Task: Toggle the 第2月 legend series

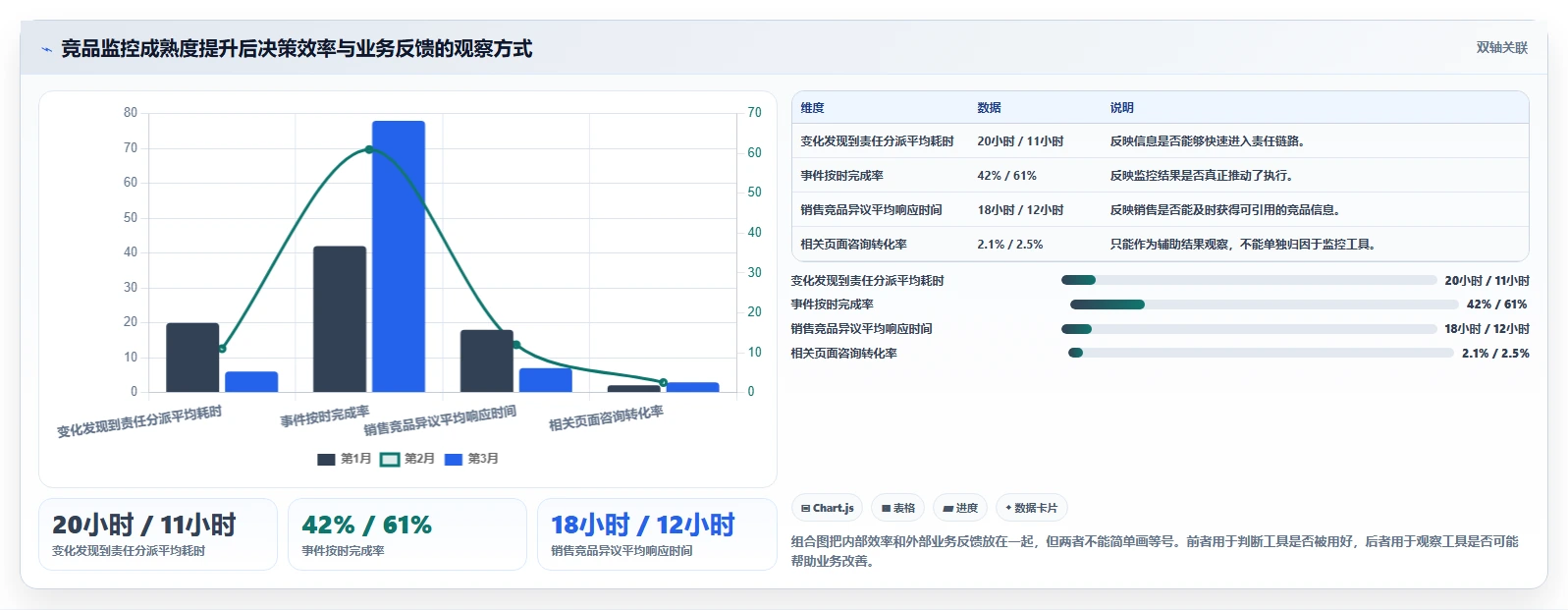Action: [x=407, y=459]
